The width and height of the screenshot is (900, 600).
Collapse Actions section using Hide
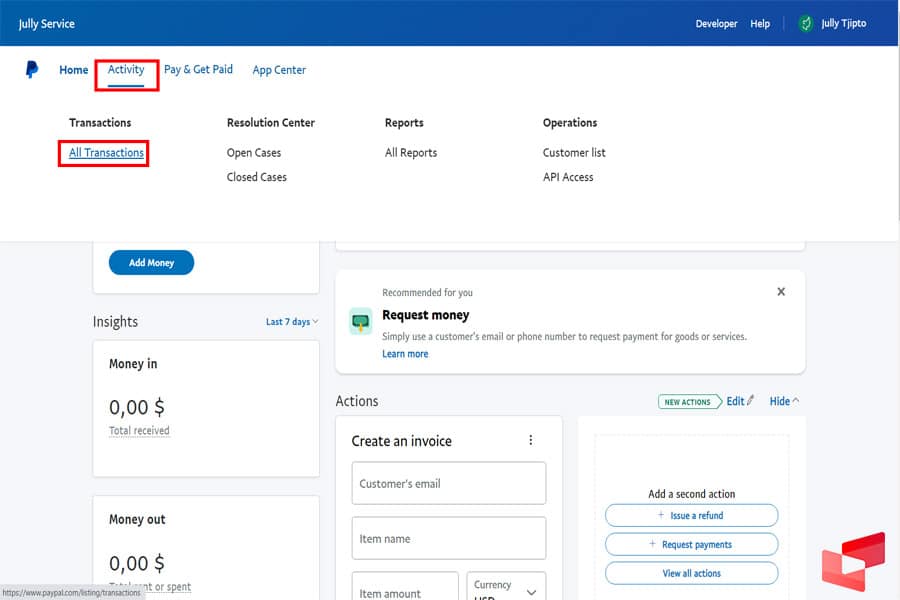point(784,401)
